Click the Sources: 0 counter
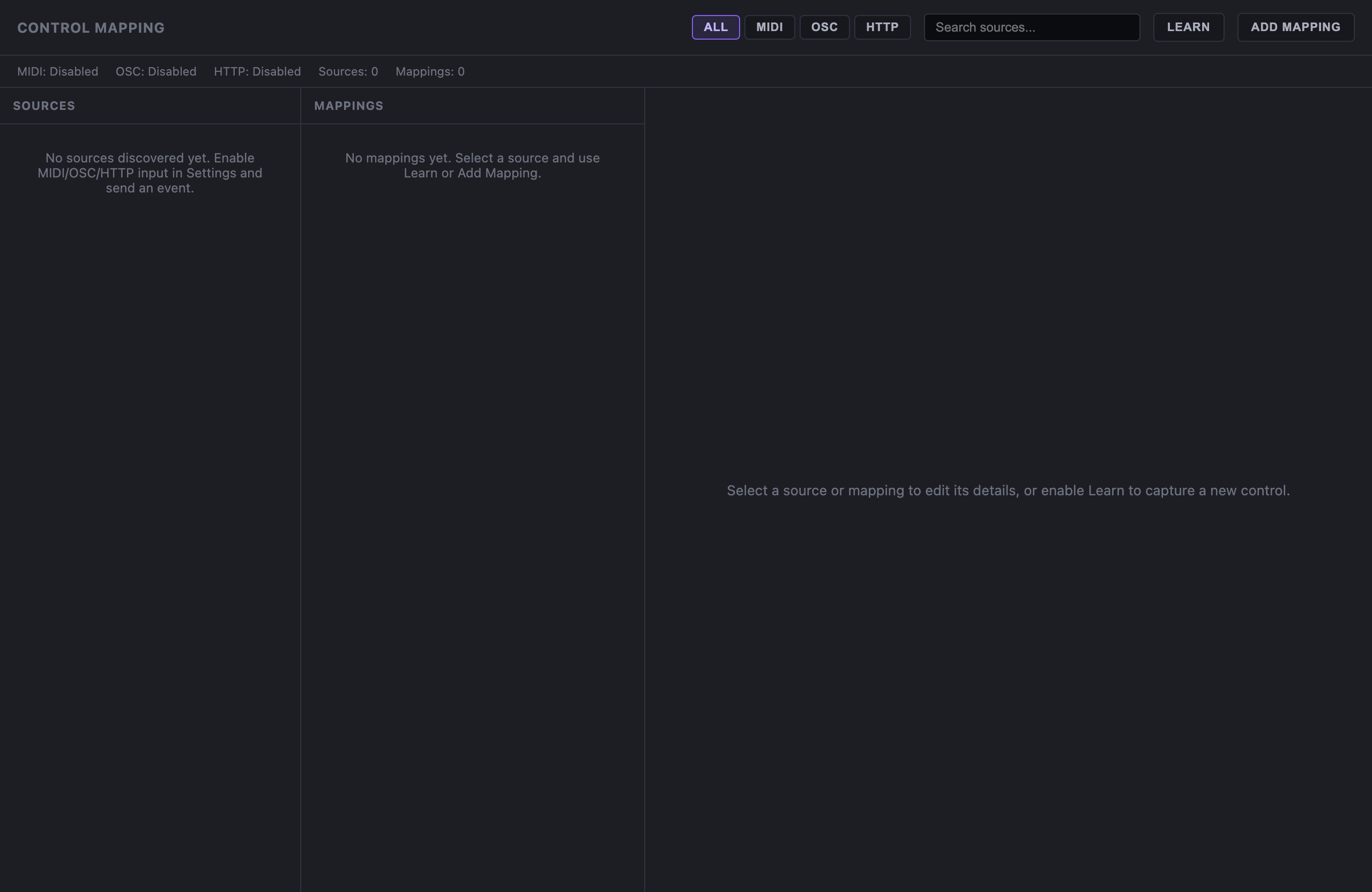Screen dimensions: 1372x892 [348, 71]
